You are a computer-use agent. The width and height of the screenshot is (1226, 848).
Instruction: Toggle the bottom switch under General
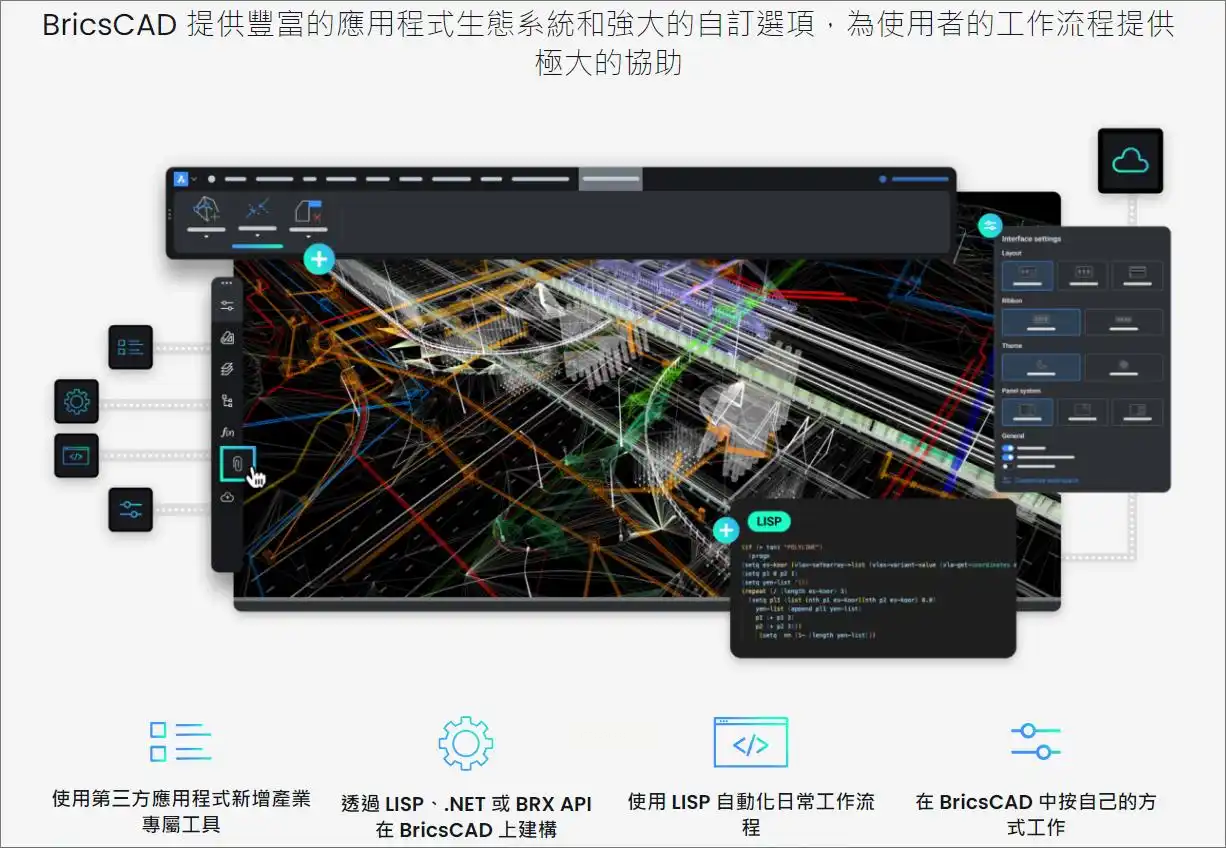point(1008,466)
